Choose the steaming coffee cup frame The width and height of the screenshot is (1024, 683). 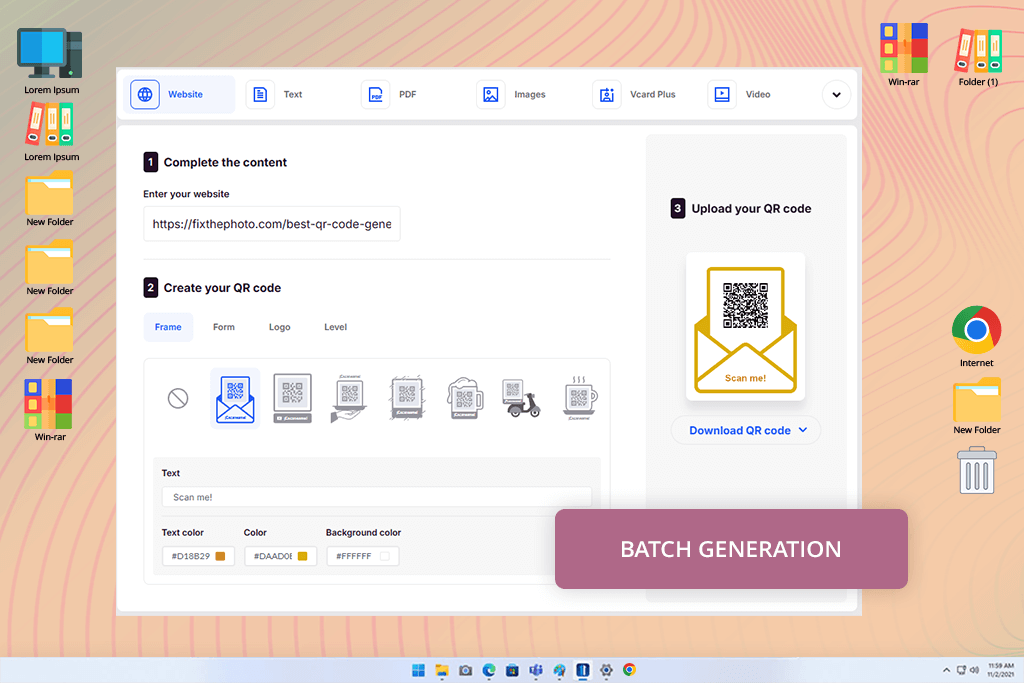[x=579, y=398]
